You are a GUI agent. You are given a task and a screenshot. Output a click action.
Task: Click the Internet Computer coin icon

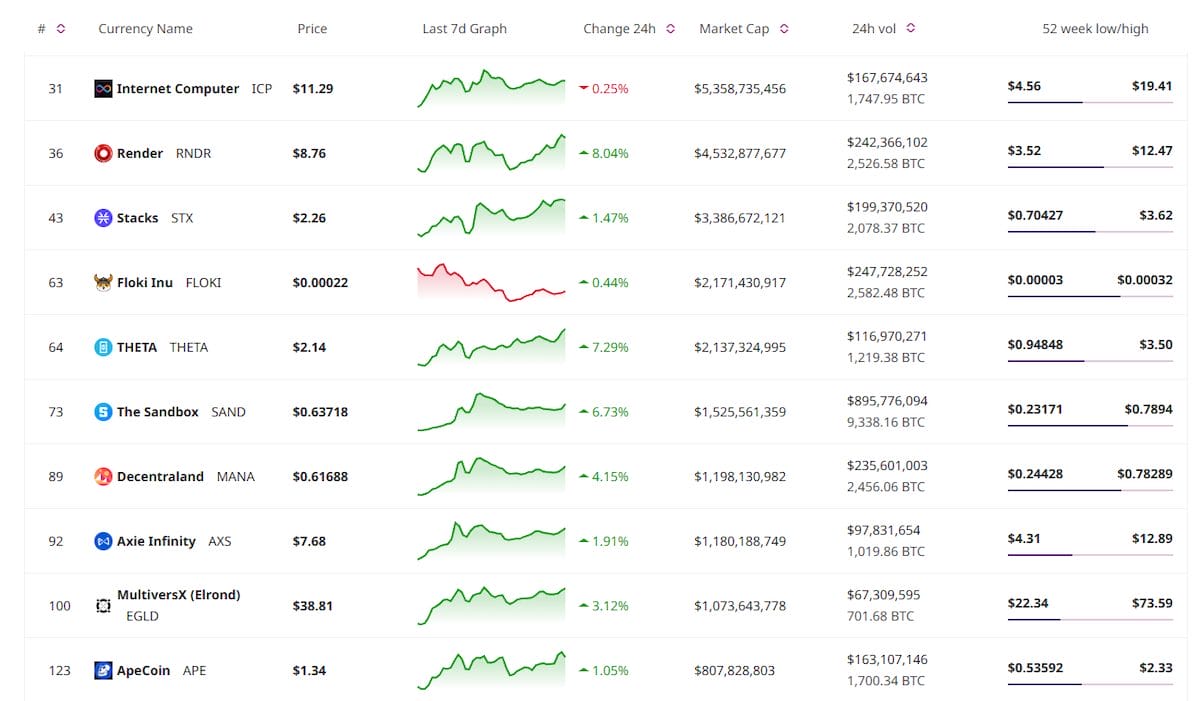103,89
